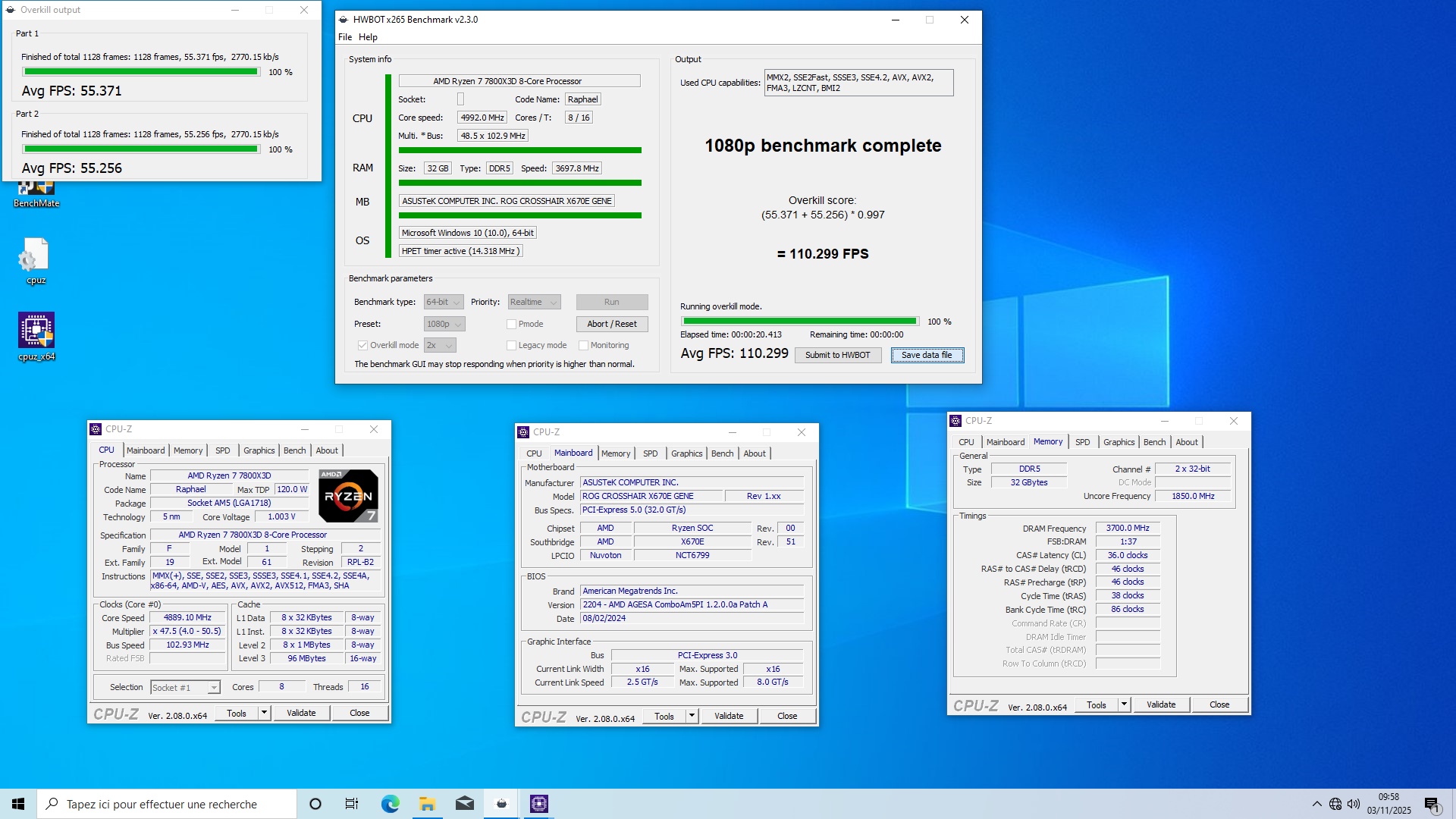1456x819 pixels.
Task: Toggle the Legacy mode checkbox
Action: click(511, 345)
